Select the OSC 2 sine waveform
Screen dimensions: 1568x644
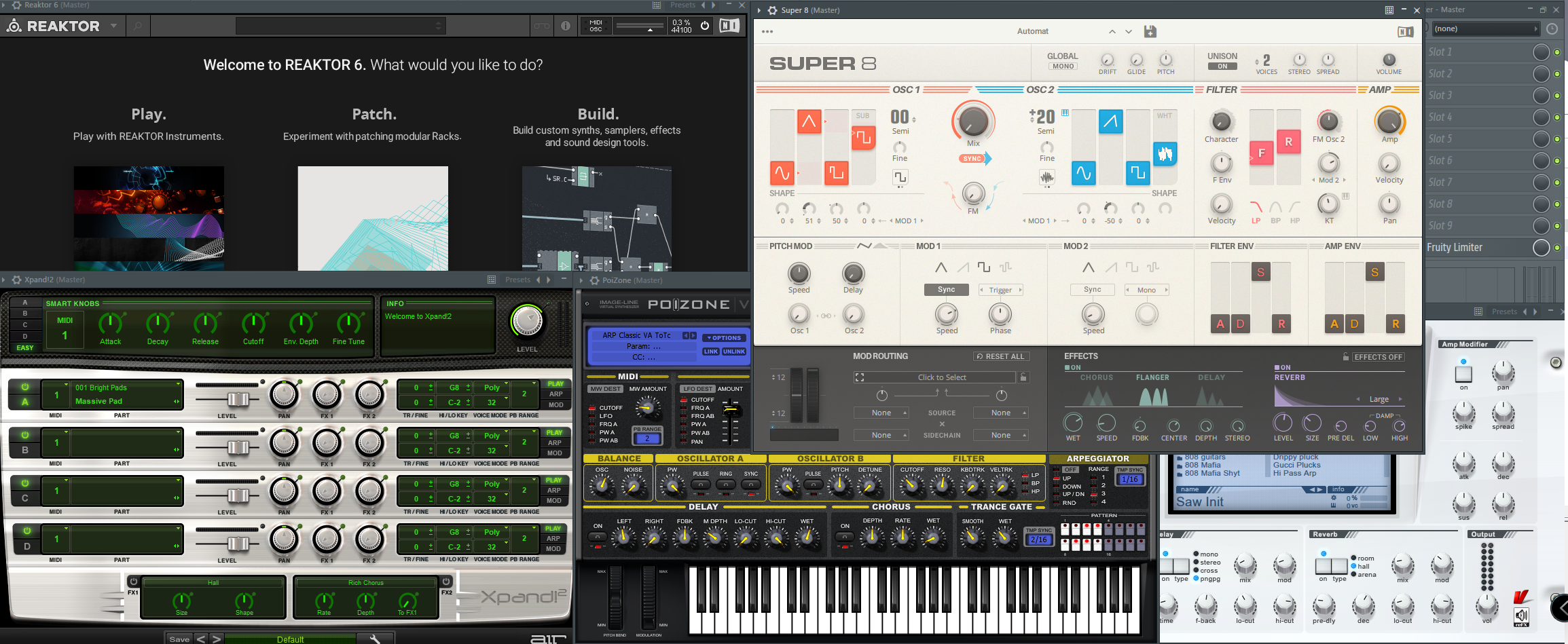pyautogui.click(x=1083, y=173)
